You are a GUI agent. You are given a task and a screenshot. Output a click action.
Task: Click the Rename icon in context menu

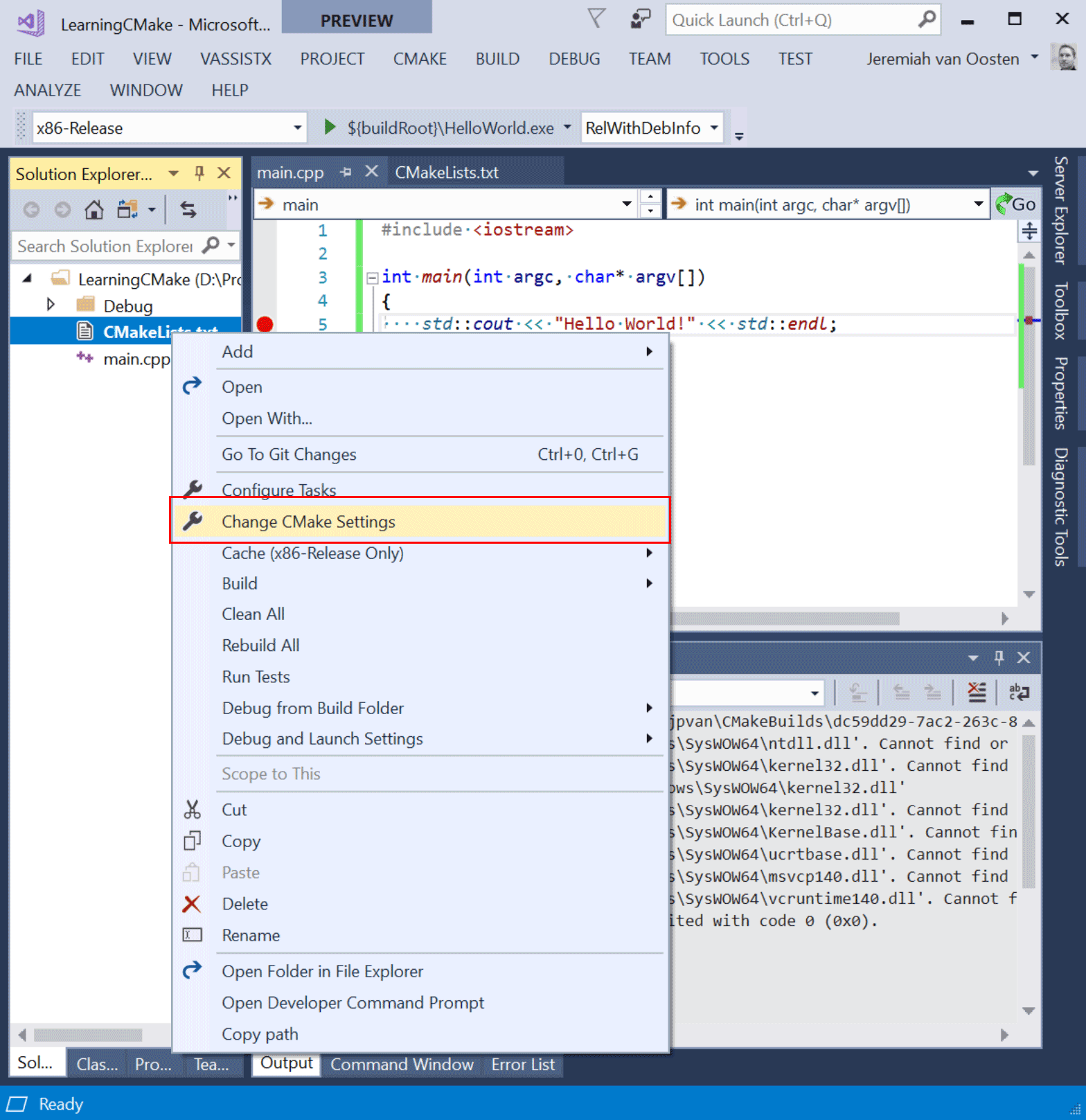(x=192, y=935)
